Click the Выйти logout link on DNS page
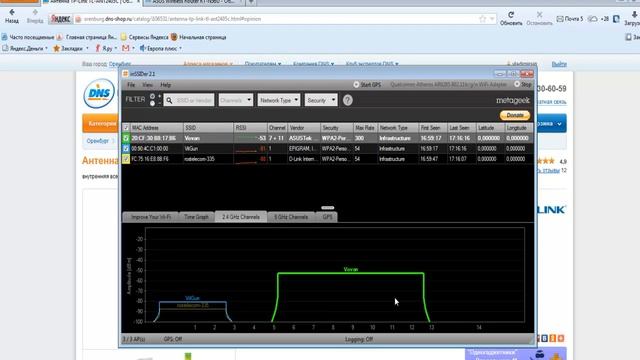640x360 pixels. point(559,64)
